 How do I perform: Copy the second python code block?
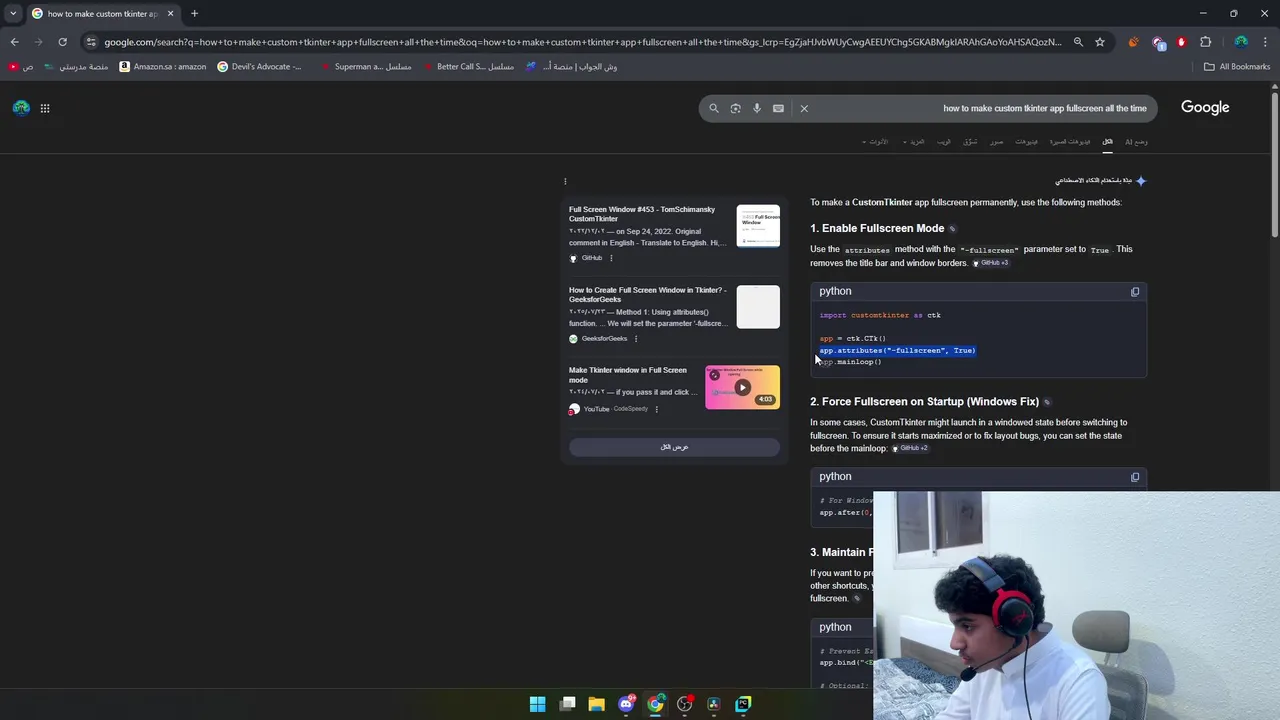coord(1135,477)
